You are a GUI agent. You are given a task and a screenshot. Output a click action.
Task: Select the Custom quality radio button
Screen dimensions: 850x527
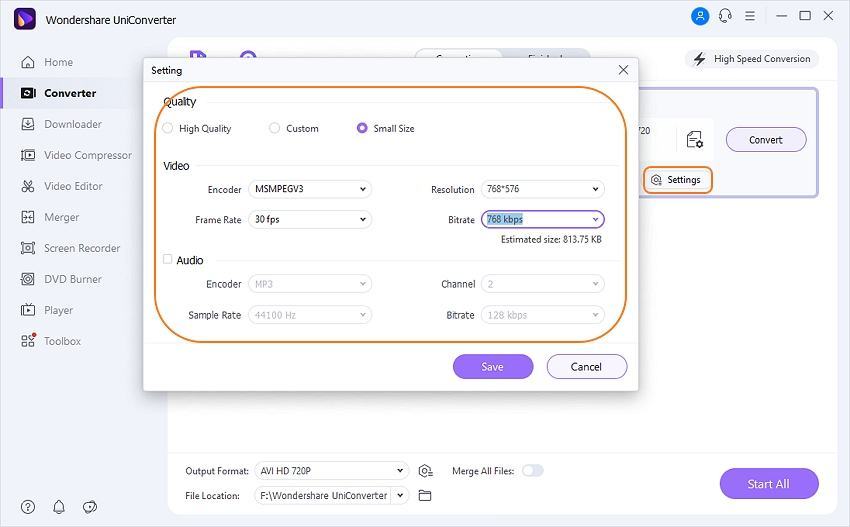[x=274, y=128]
